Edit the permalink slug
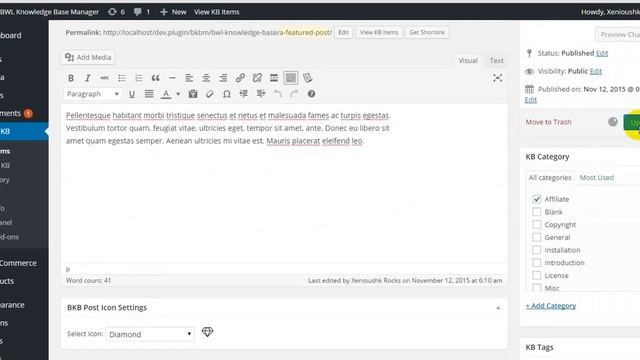Image resolution: width=640 pixels, height=360 pixels. 343,32
